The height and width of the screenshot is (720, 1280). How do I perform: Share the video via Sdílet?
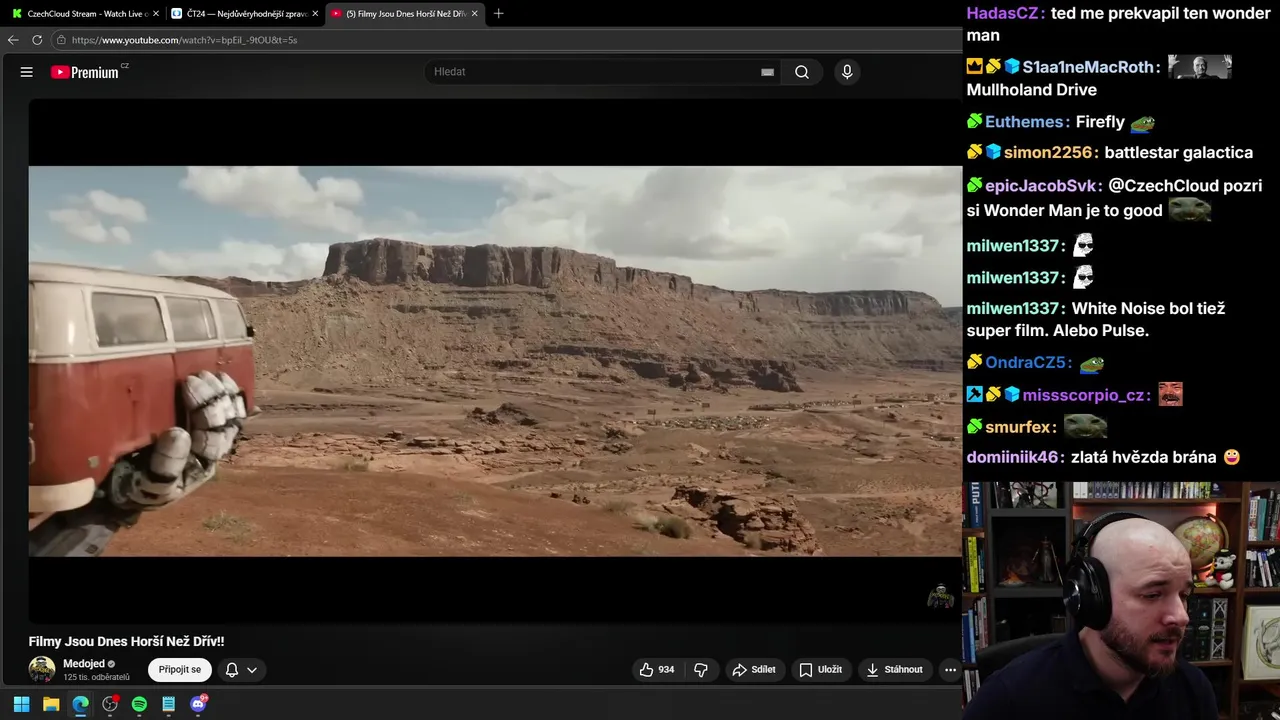754,670
